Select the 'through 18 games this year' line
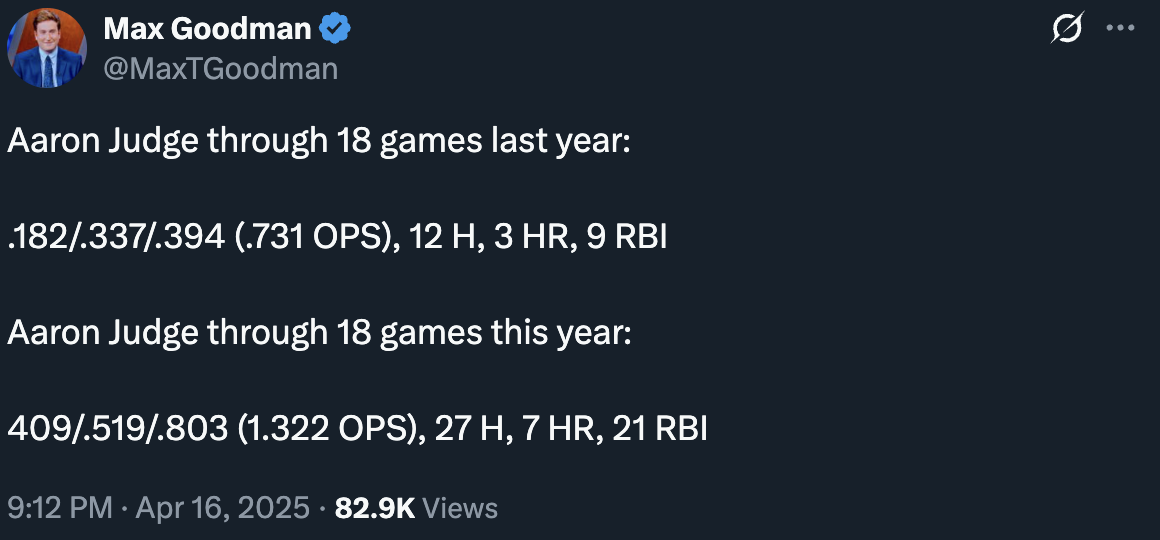 419,333
